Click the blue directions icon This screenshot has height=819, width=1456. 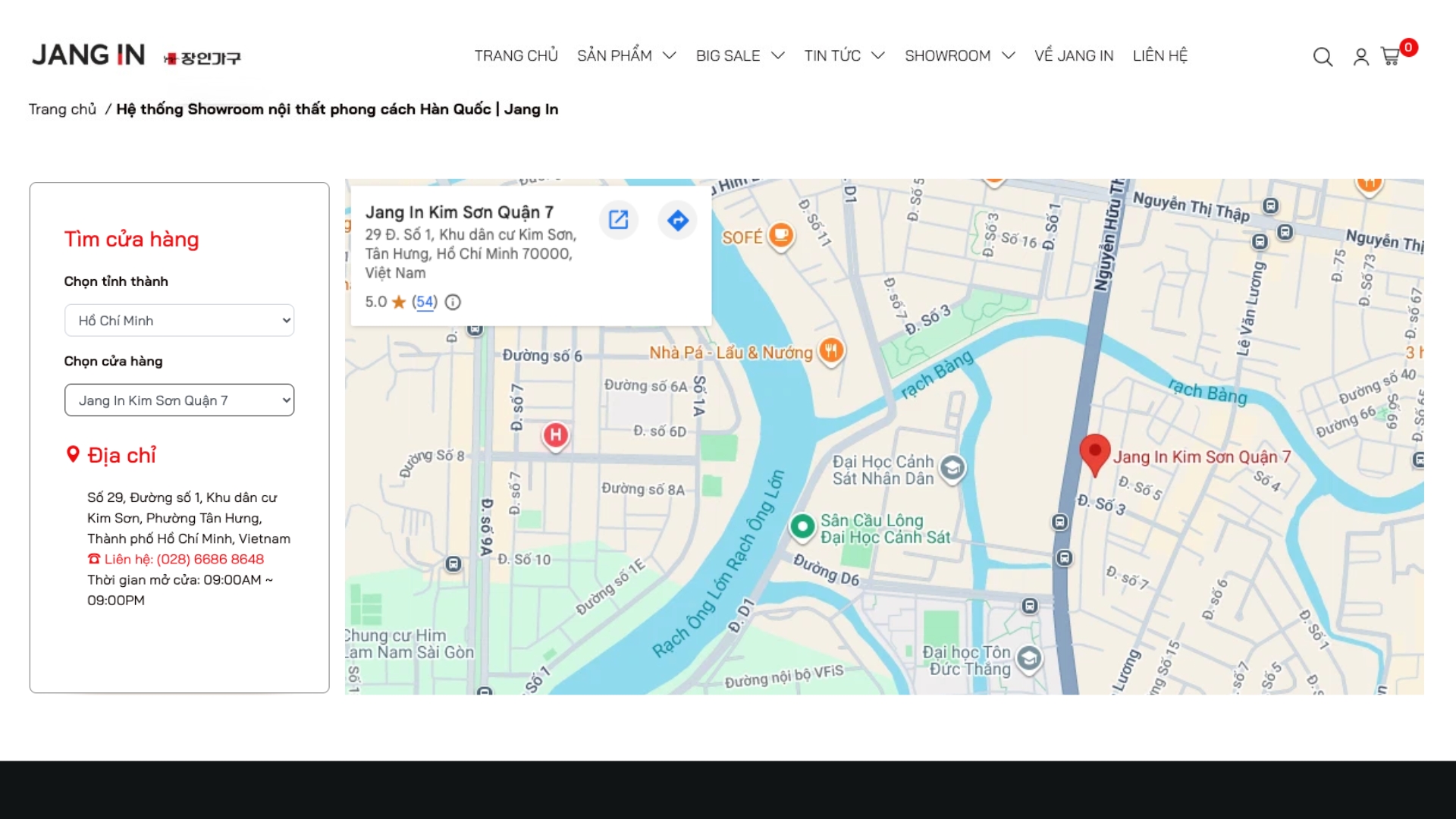click(678, 220)
